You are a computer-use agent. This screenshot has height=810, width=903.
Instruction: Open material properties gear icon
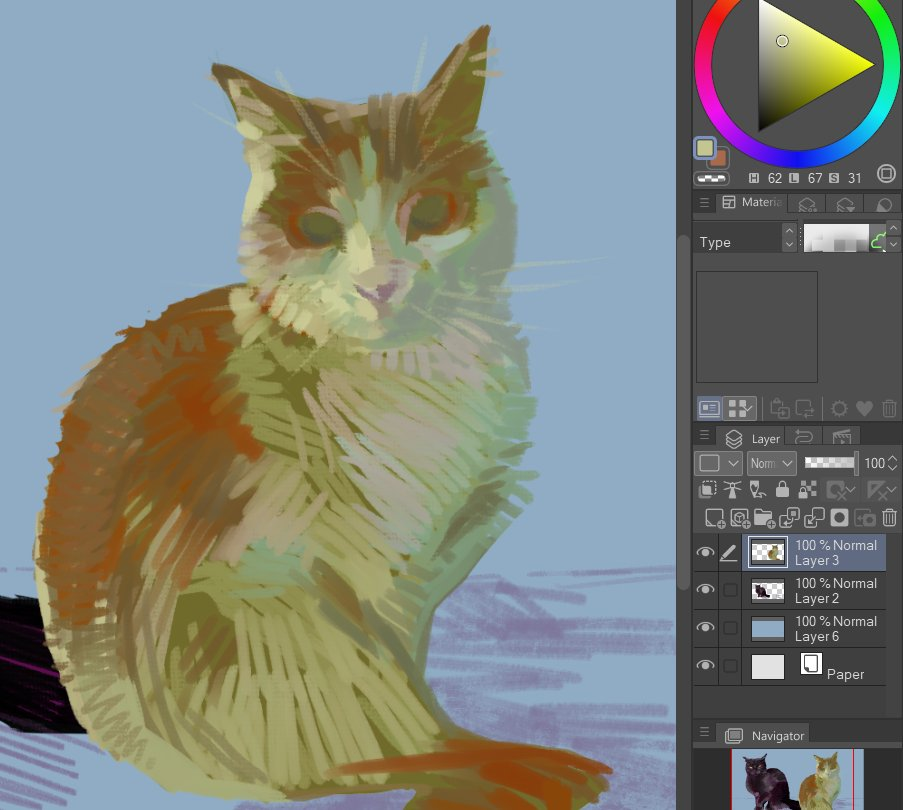coord(839,409)
